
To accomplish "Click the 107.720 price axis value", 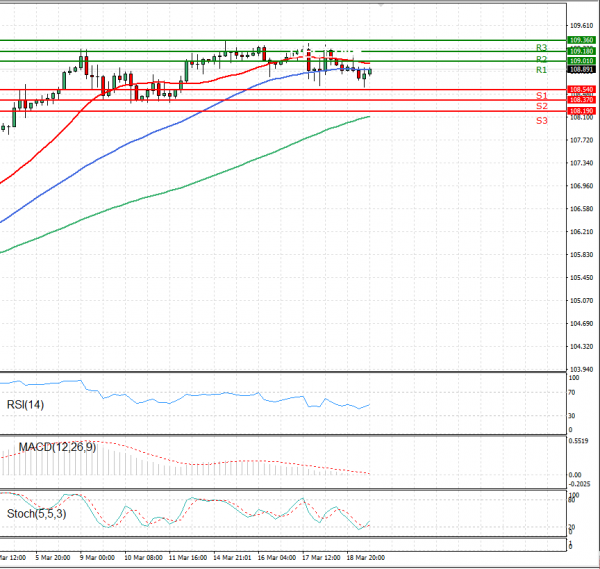I will pyautogui.click(x=582, y=140).
